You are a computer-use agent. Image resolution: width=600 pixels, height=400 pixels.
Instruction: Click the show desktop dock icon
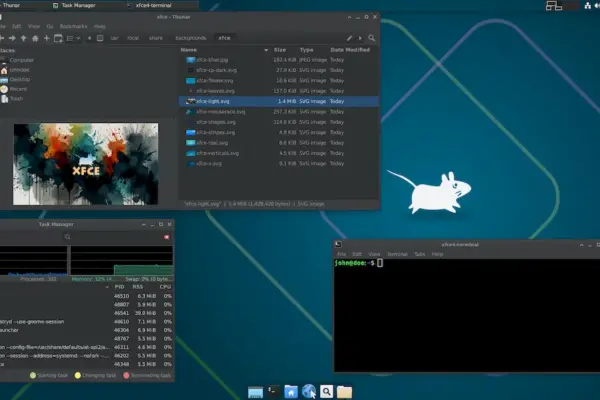click(255, 392)
